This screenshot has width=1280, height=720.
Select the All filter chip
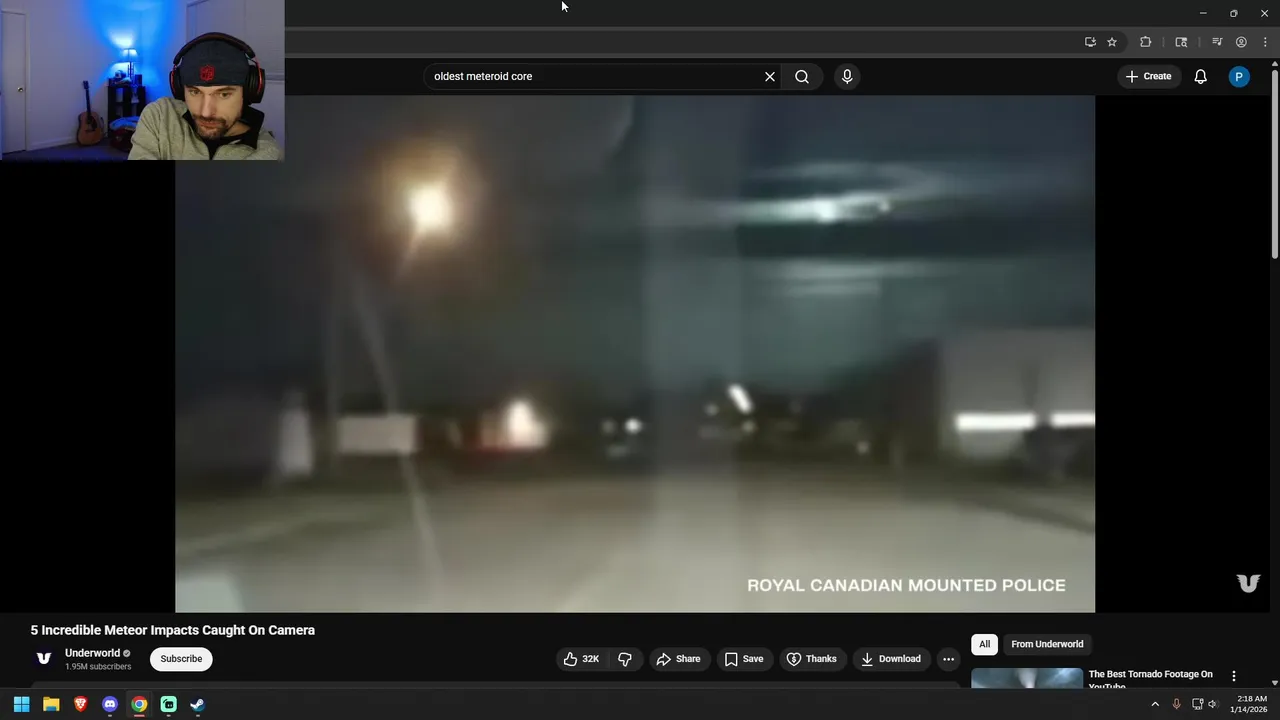[x=984, y=644]
